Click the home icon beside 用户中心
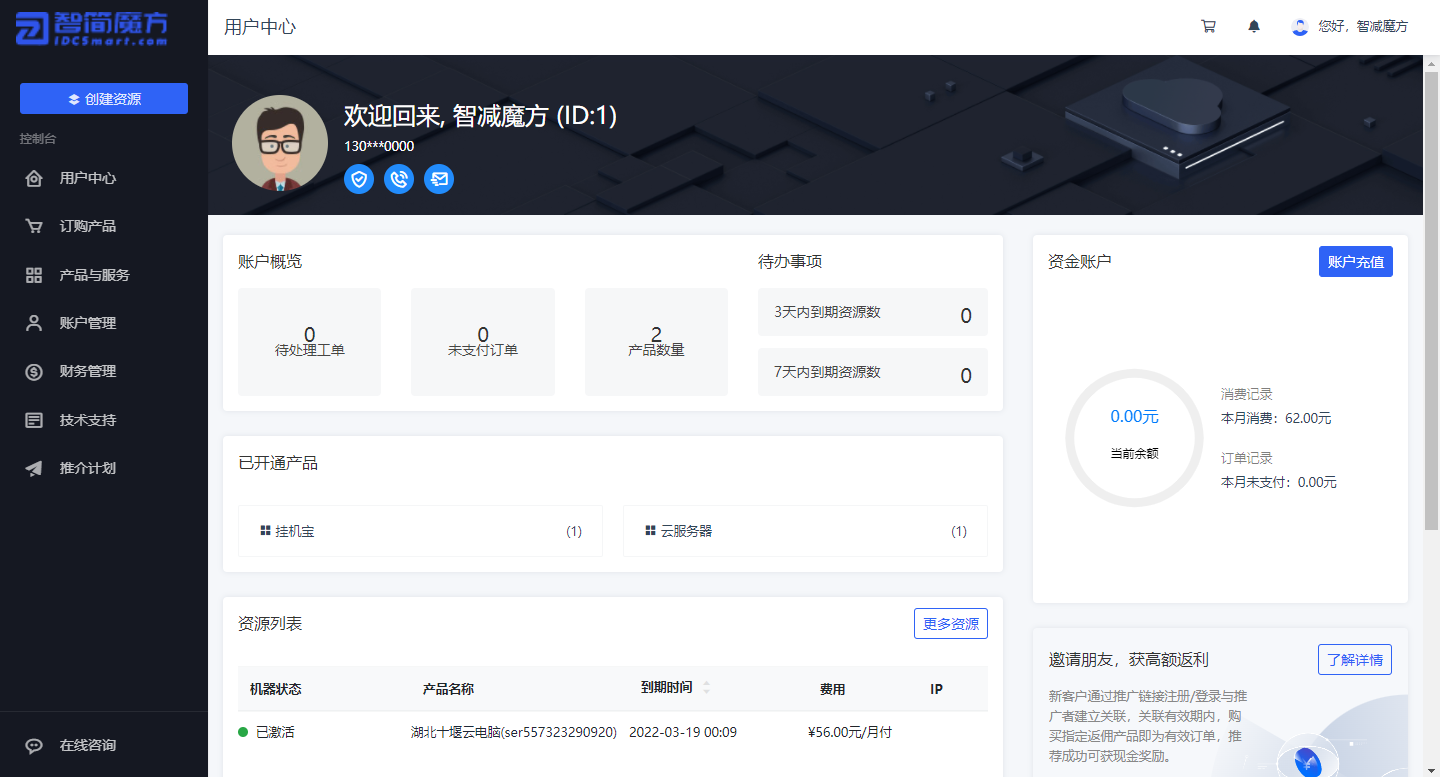Image resolution: width=1440 pixels, height=777 pixels. click(x=34, y=178)
